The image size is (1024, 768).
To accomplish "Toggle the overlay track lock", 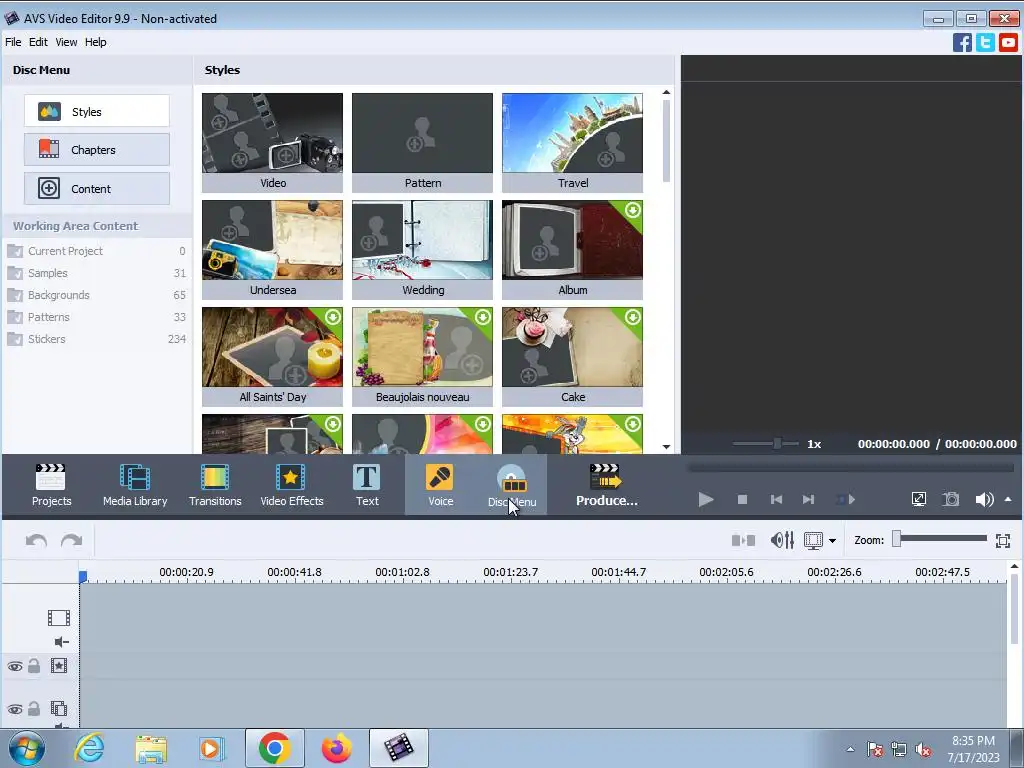I will click(x=34, y=709).
